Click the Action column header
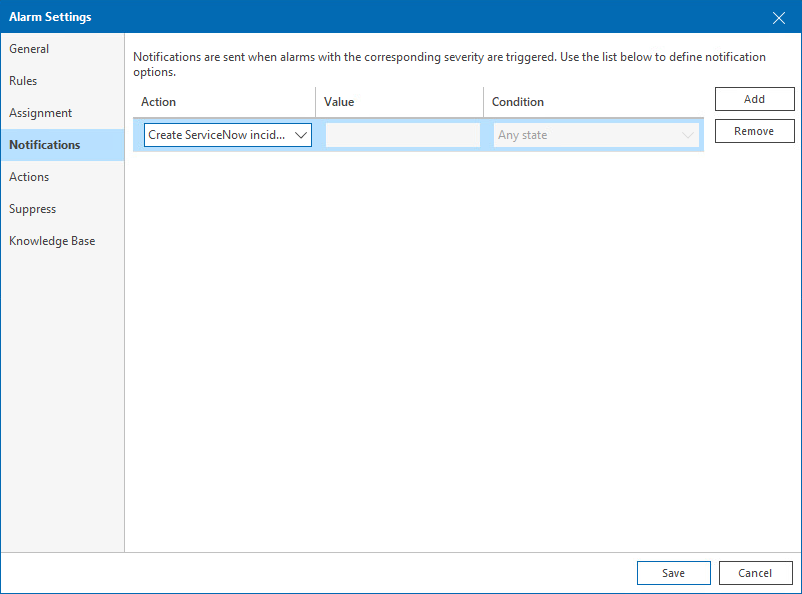 pos(224,102)
